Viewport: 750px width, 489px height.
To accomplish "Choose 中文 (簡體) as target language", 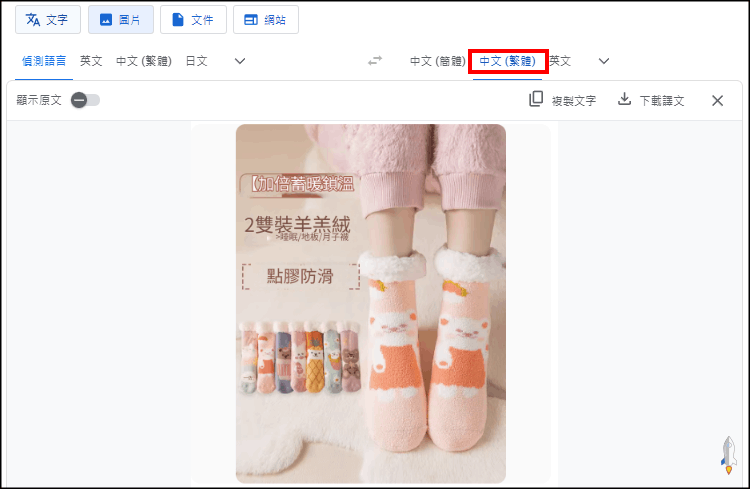I will [x=438, y=61].
